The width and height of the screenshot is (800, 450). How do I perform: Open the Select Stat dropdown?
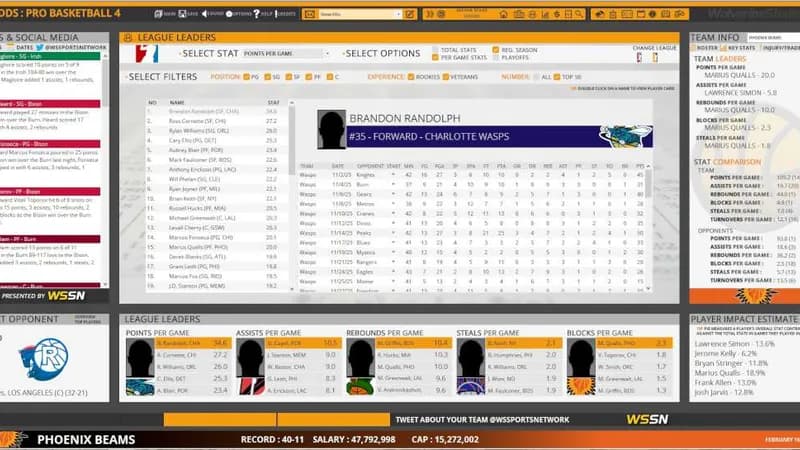[x=286, y=54]
